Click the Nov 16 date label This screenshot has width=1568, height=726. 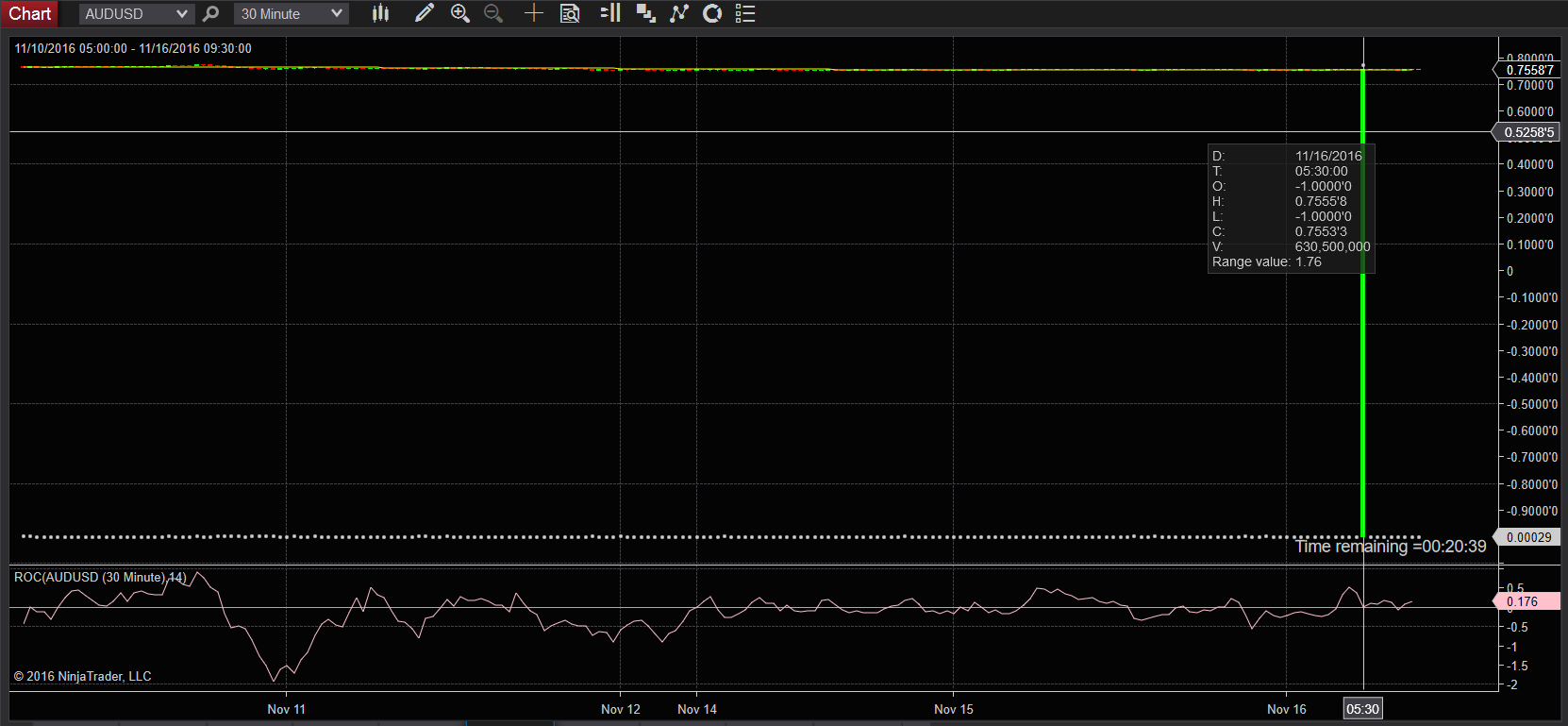point(1287,709)
